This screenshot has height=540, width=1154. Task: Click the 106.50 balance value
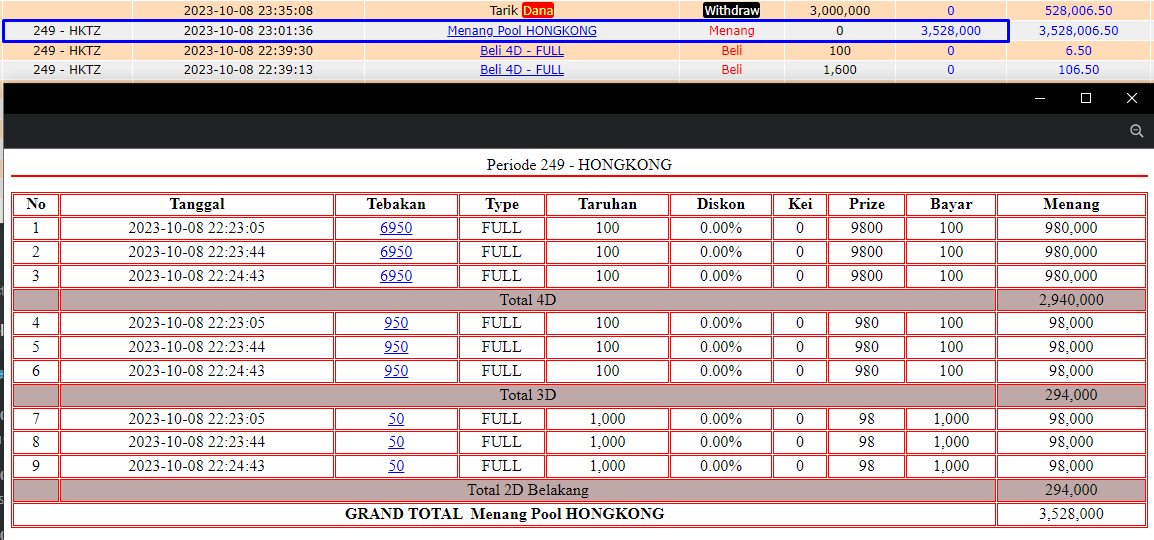coord(1078,70)
